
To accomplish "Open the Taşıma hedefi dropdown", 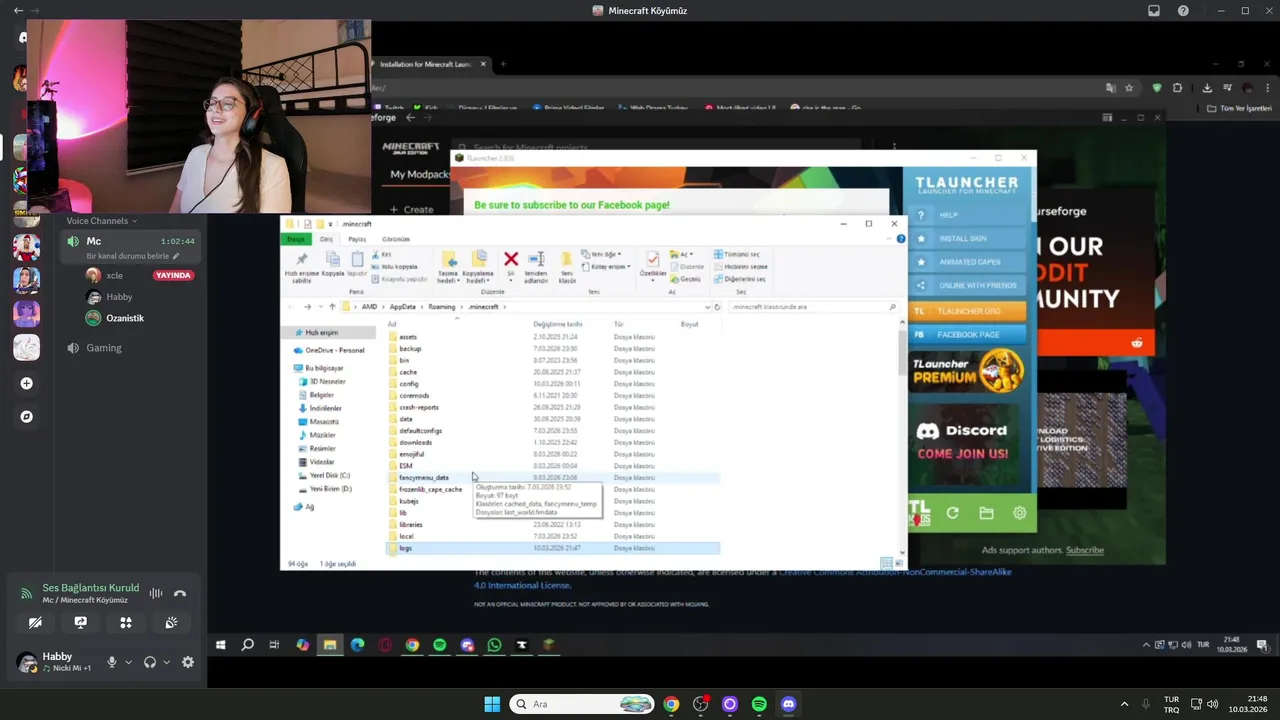I will [448, 267].
